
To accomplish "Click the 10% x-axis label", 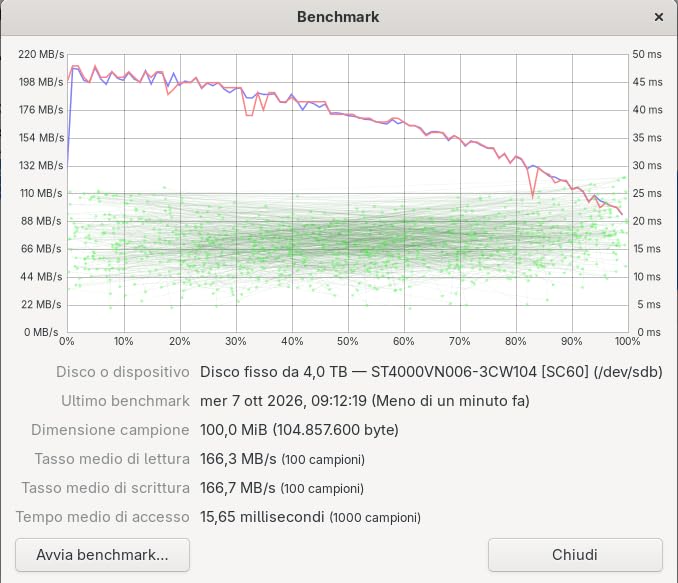I will tap(124, 342).
